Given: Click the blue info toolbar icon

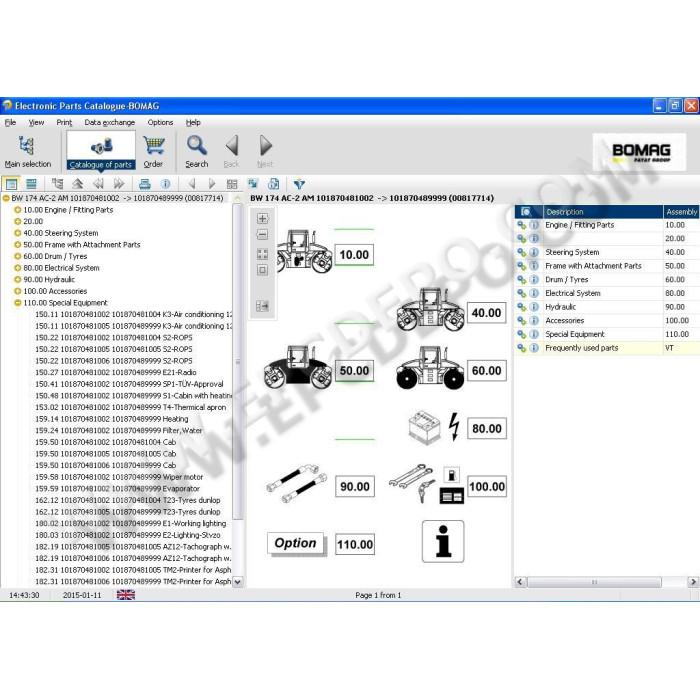Looking at the screenshot, I should pyautogui.click(x=165, y=183).
